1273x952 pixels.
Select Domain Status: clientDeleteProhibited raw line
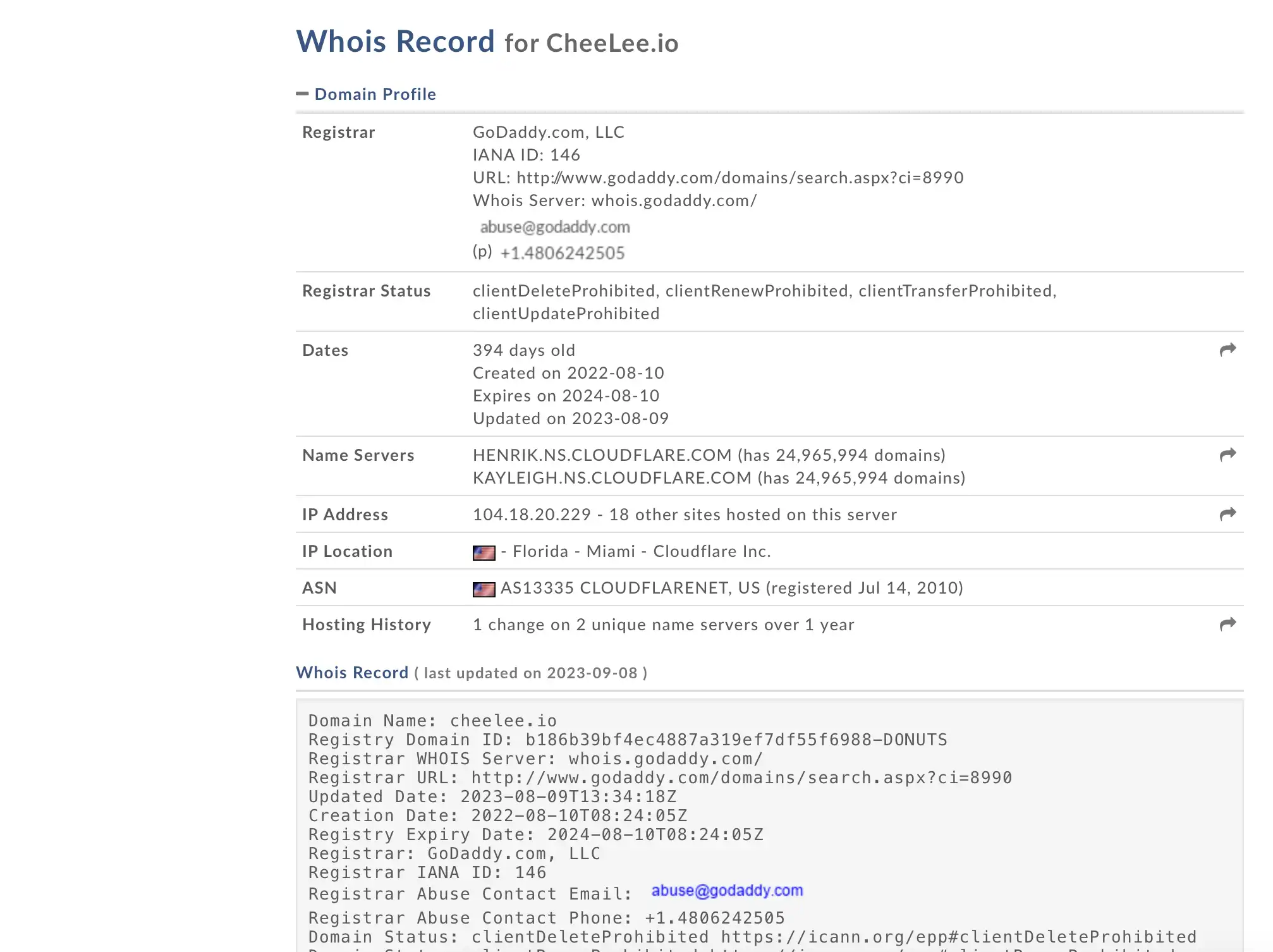click(x=752, y=937)
